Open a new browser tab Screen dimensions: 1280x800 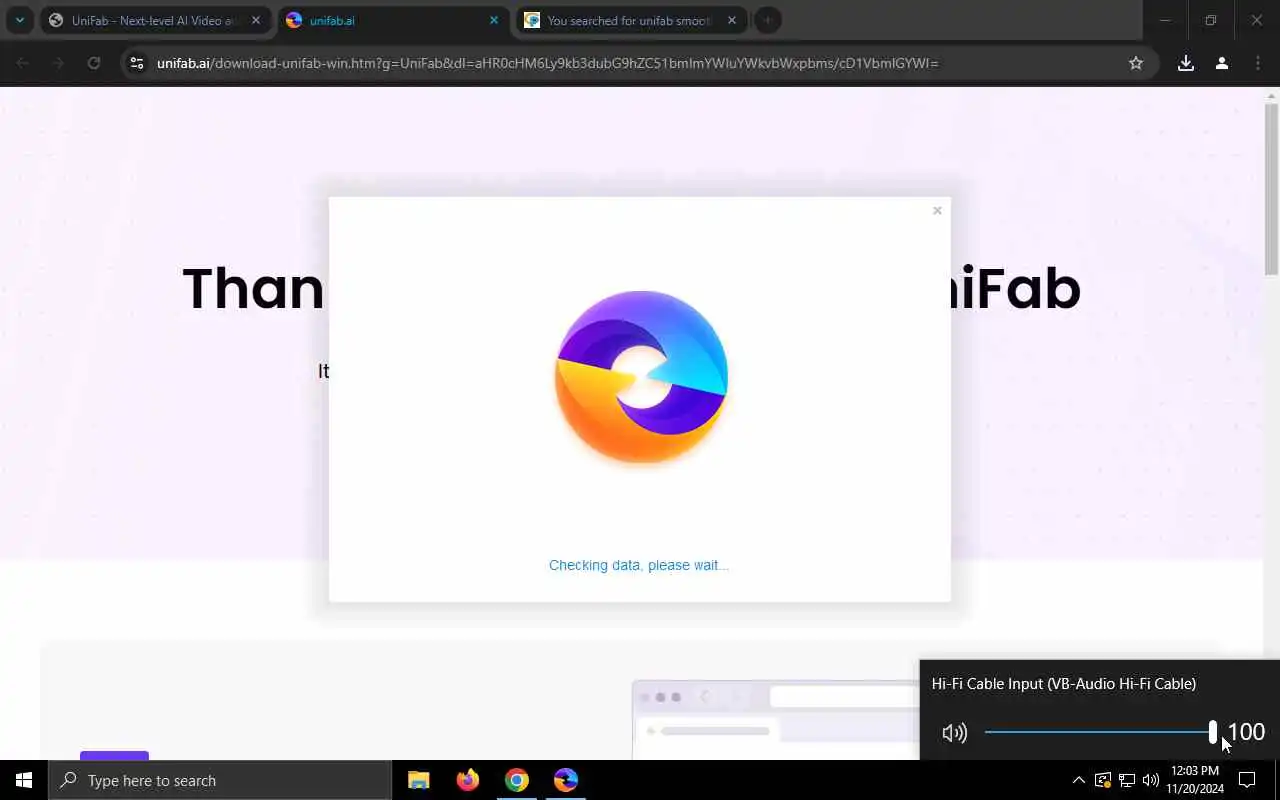pos(767,20)
